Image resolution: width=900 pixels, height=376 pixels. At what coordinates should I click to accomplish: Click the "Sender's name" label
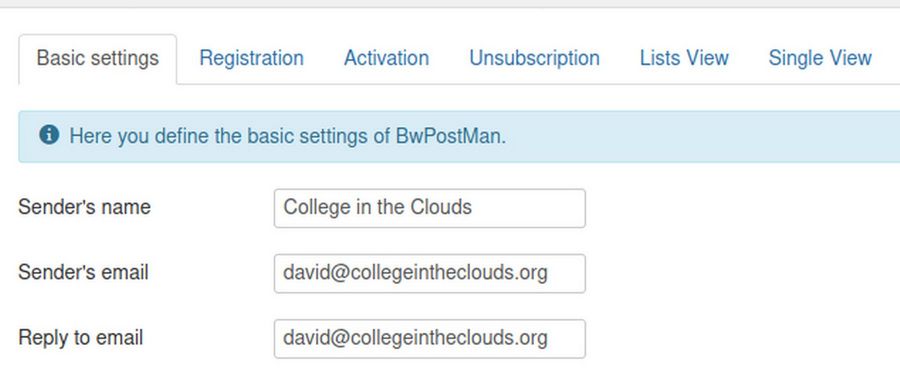(x=84, y=207)
